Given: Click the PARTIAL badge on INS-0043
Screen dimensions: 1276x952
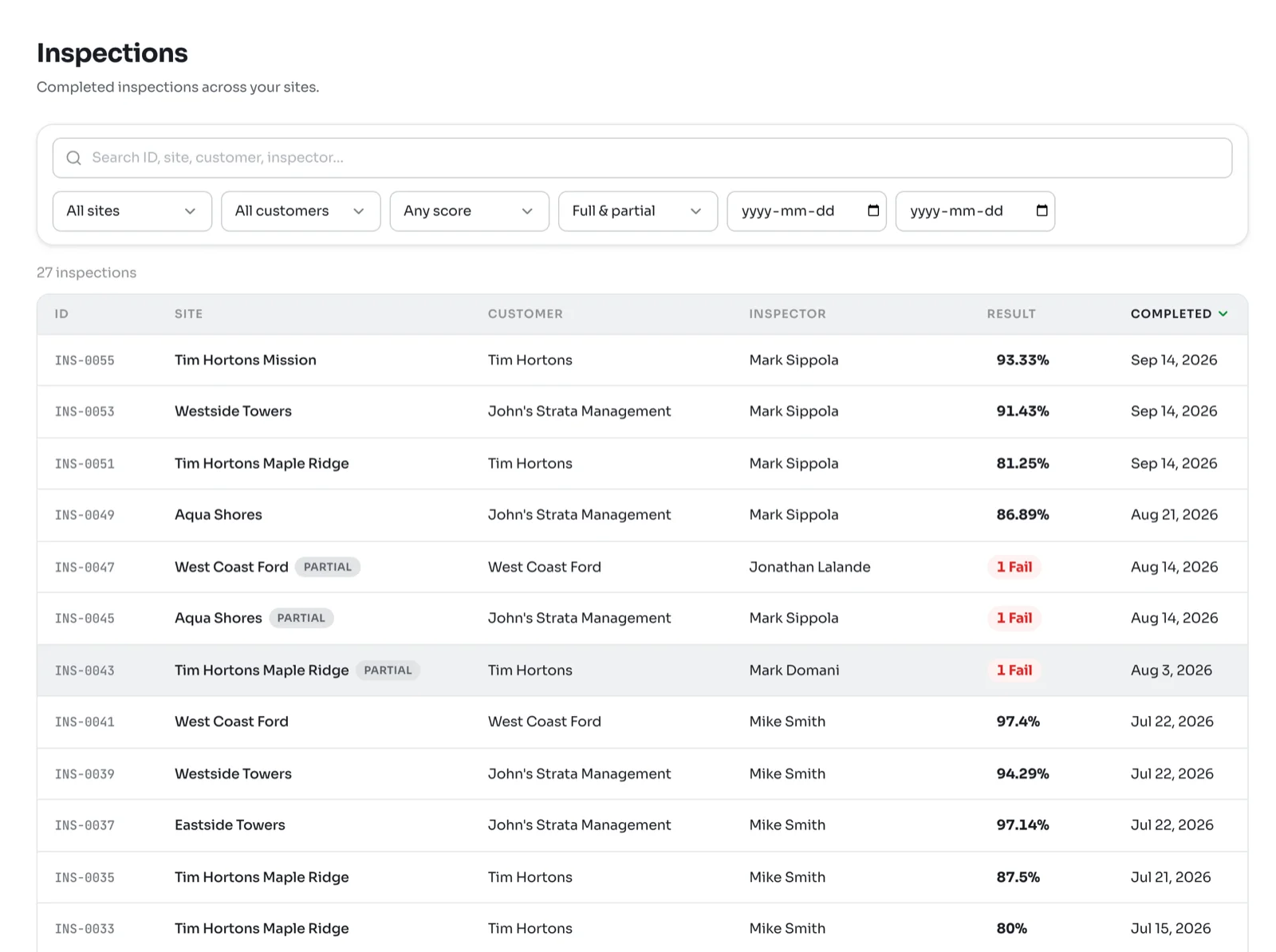Looking at the screenshot, I should 388,671.
